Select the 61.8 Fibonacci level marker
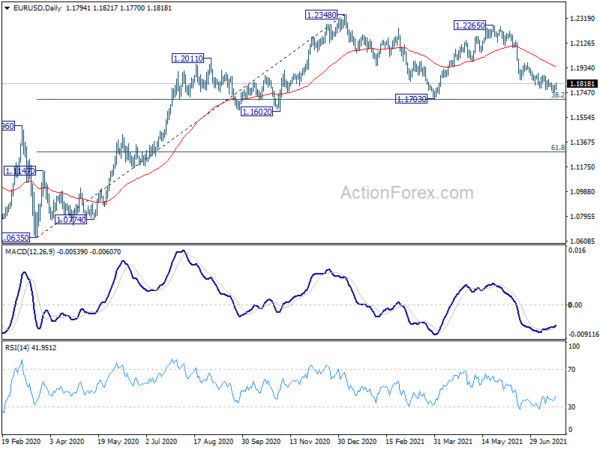Viewport: 600px width, 450px height. [558, 147]
